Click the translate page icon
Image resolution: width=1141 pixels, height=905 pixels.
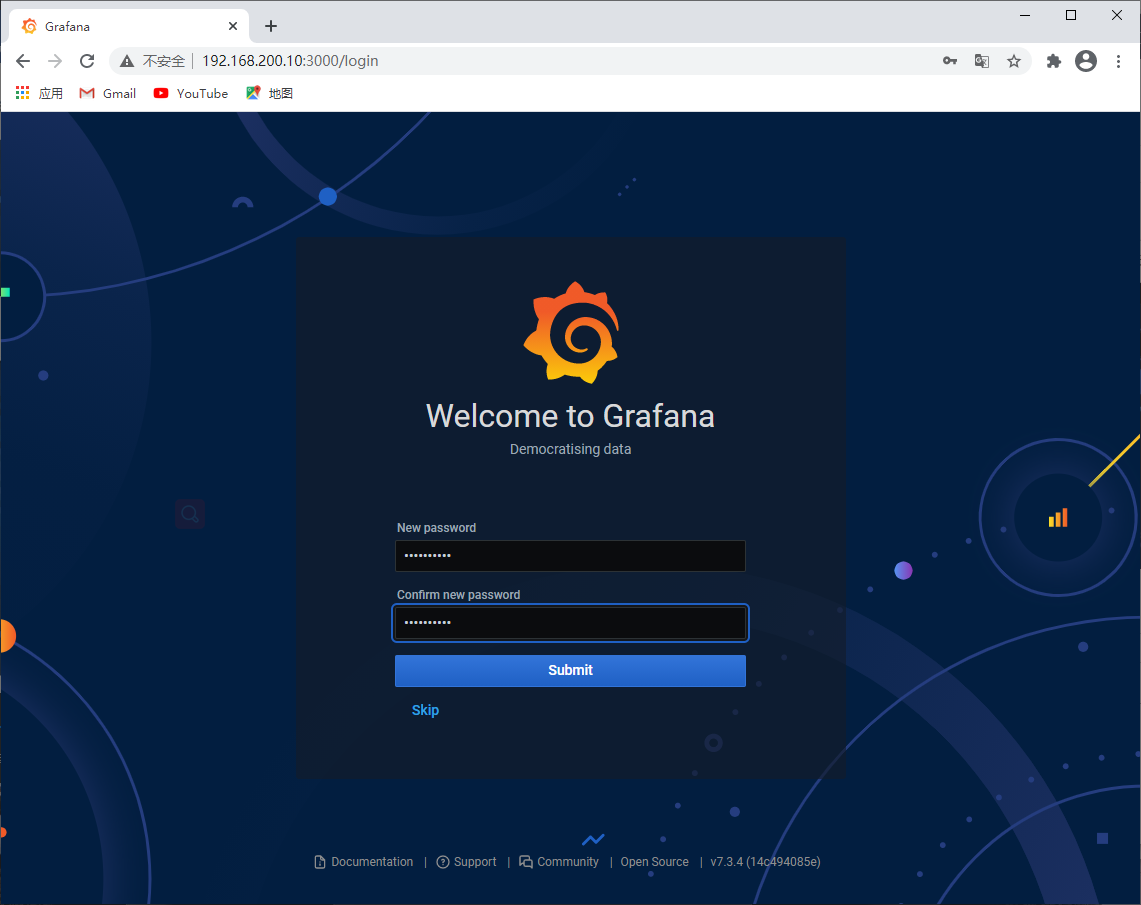click(x=982, y=61)
